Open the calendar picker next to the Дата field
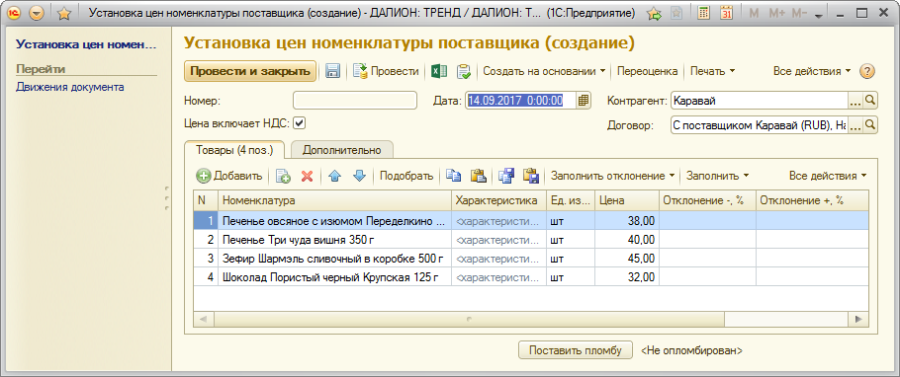900x377 pixels. [x=584, y=100]
